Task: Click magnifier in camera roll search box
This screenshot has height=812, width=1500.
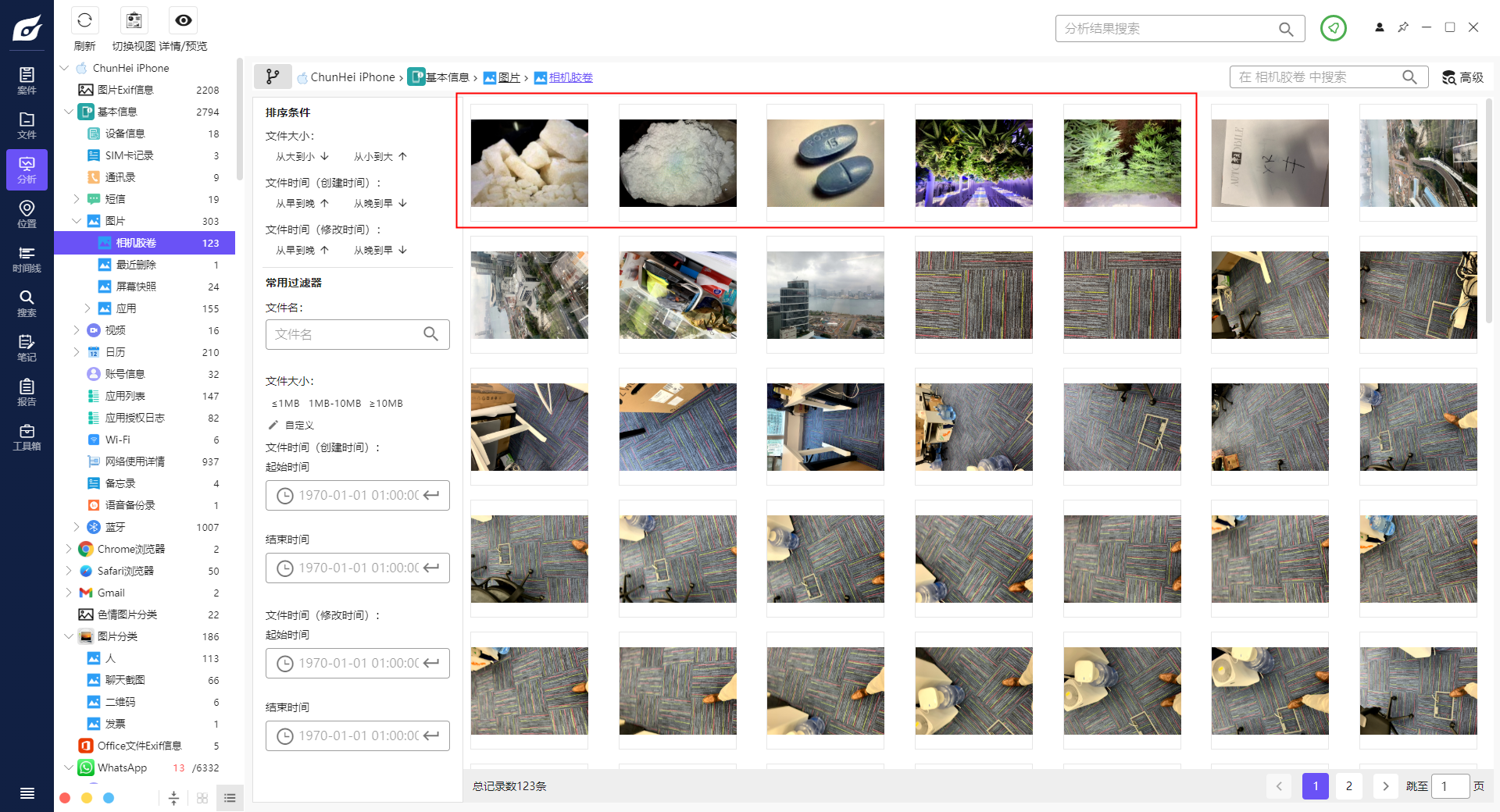Action: (1409, 77)
